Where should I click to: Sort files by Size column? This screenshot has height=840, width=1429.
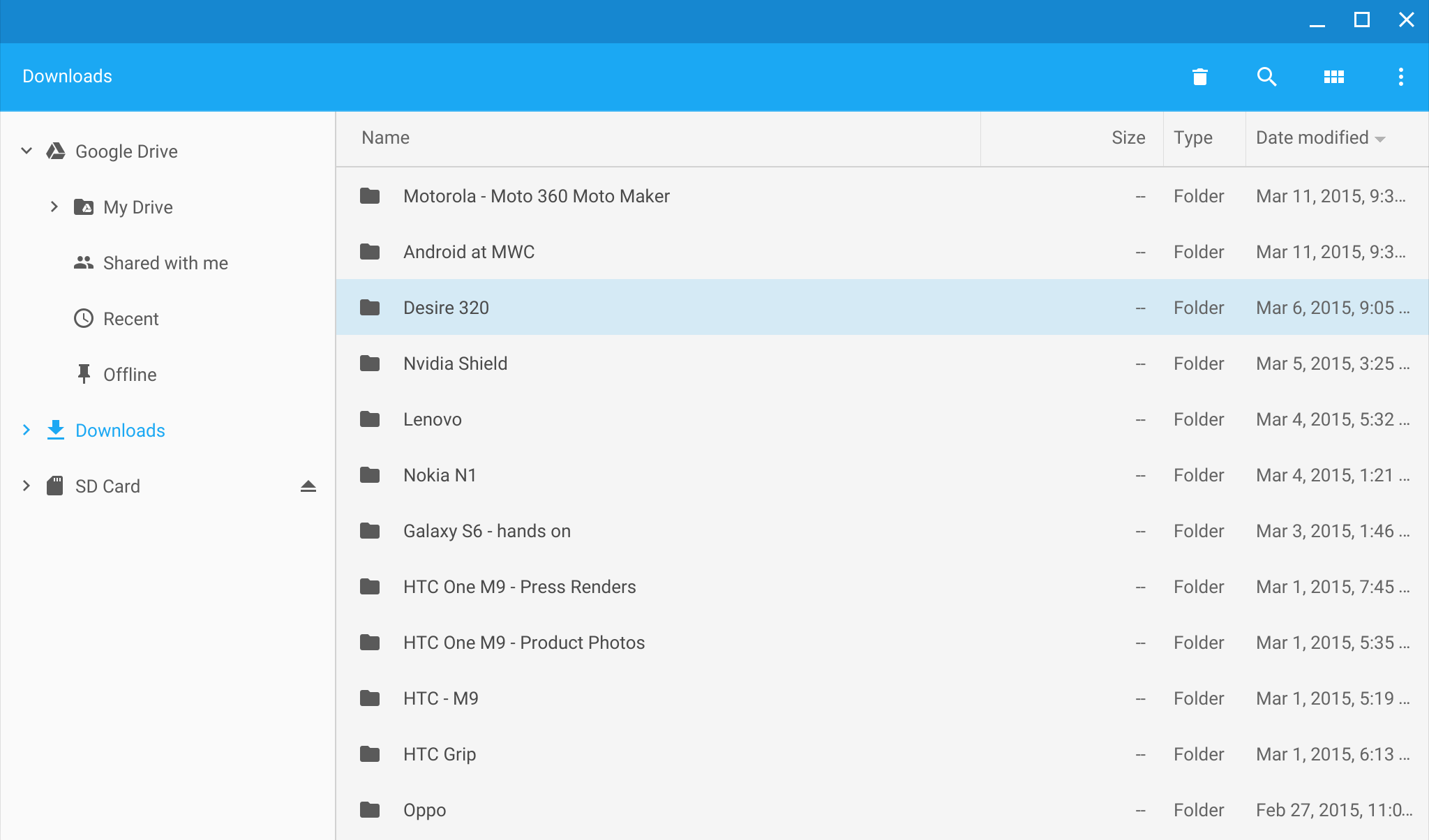(x=1128, y=137)
